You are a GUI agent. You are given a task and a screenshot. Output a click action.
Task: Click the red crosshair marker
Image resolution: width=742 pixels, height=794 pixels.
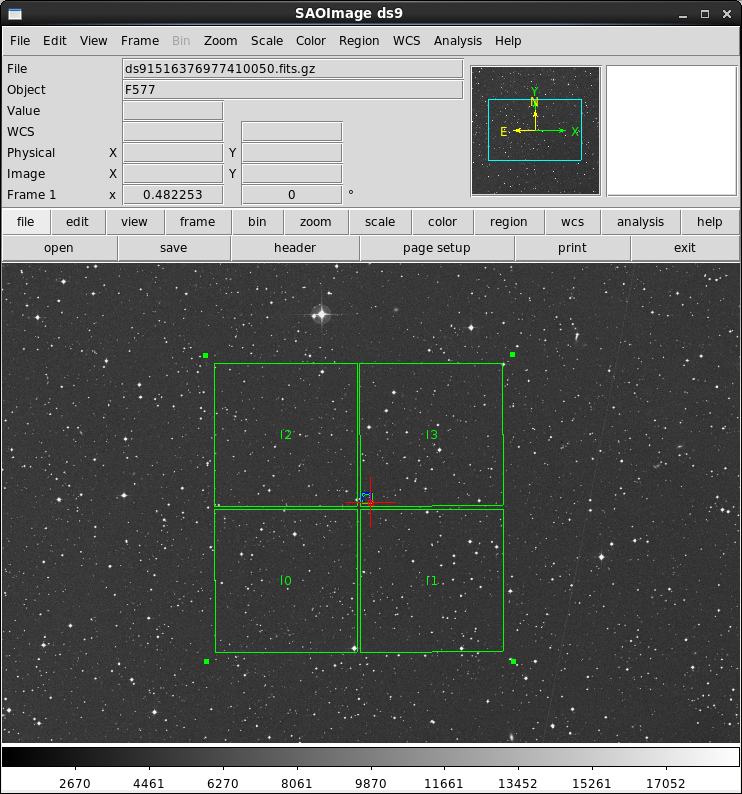coord(370,502)
